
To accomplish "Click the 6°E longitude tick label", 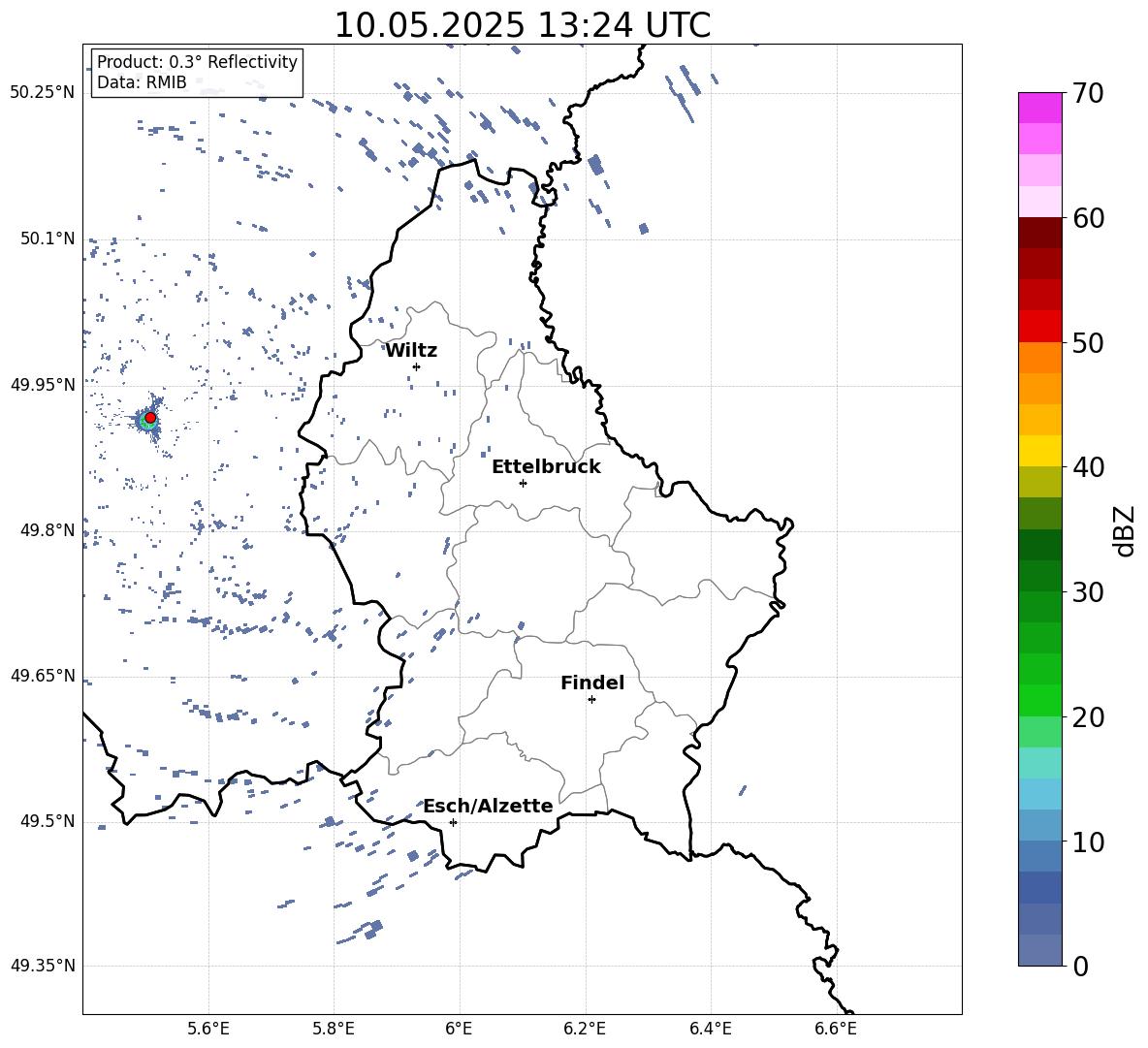I will [x=459, y=1029].
